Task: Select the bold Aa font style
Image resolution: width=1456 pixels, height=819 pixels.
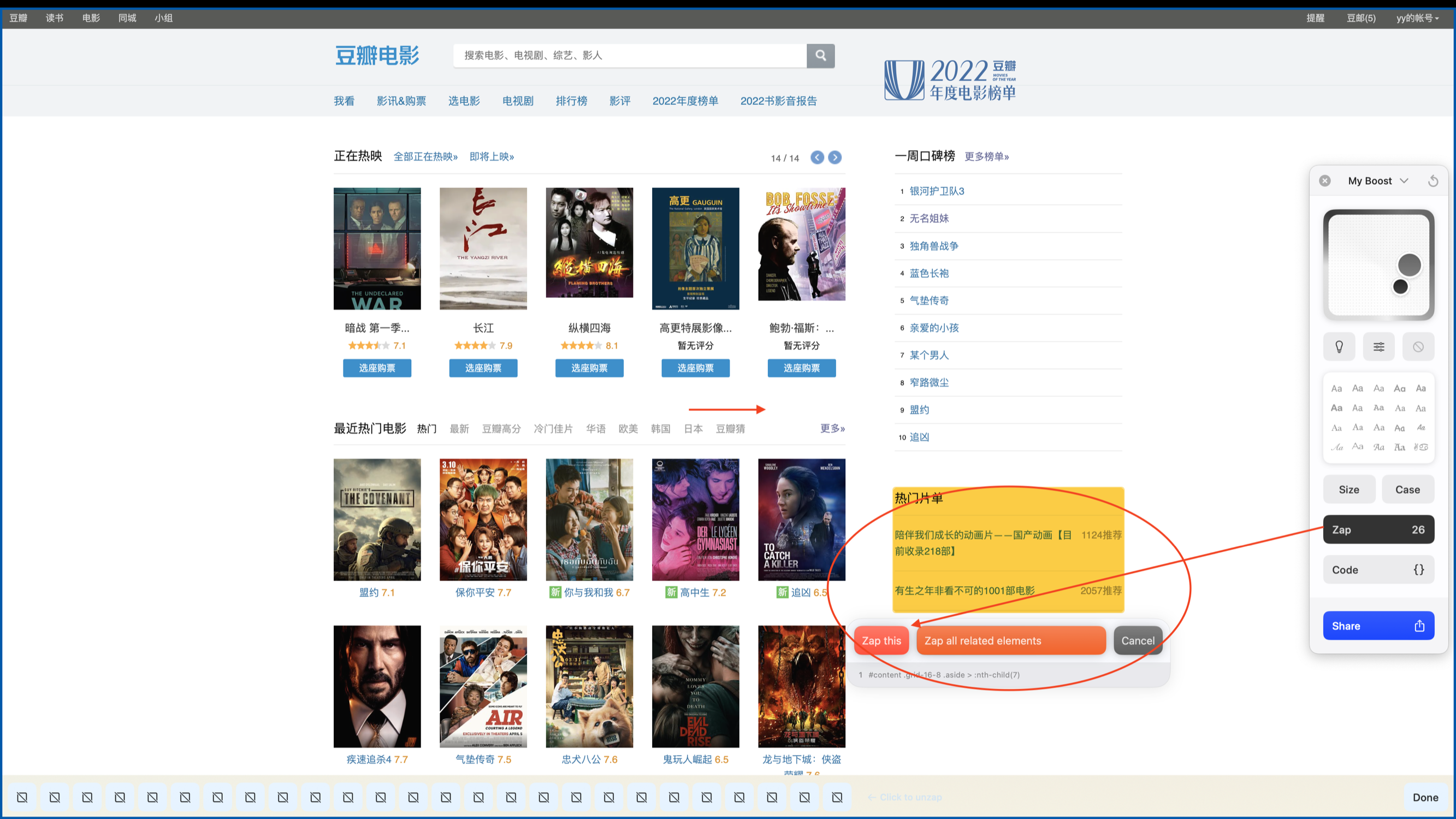Action: pos(1336,408)
